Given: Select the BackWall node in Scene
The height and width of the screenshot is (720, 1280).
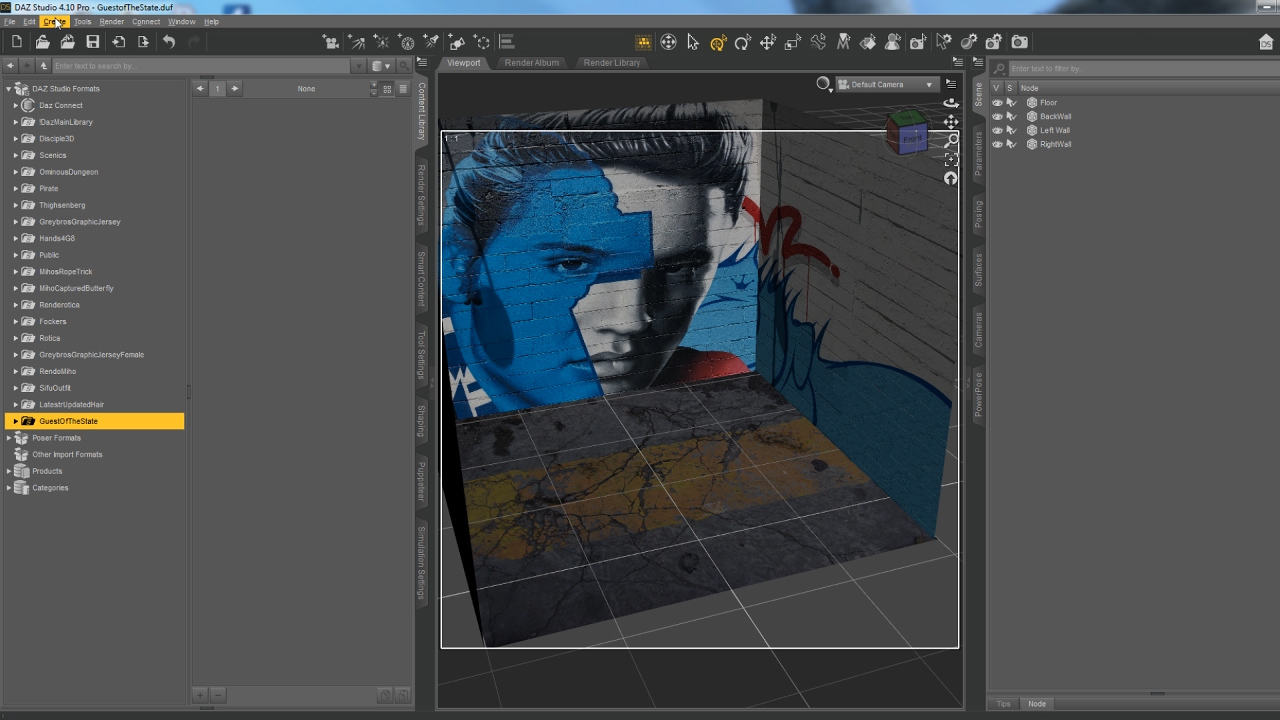Looking at the screenshot, I should click(x=1056, y=117).
